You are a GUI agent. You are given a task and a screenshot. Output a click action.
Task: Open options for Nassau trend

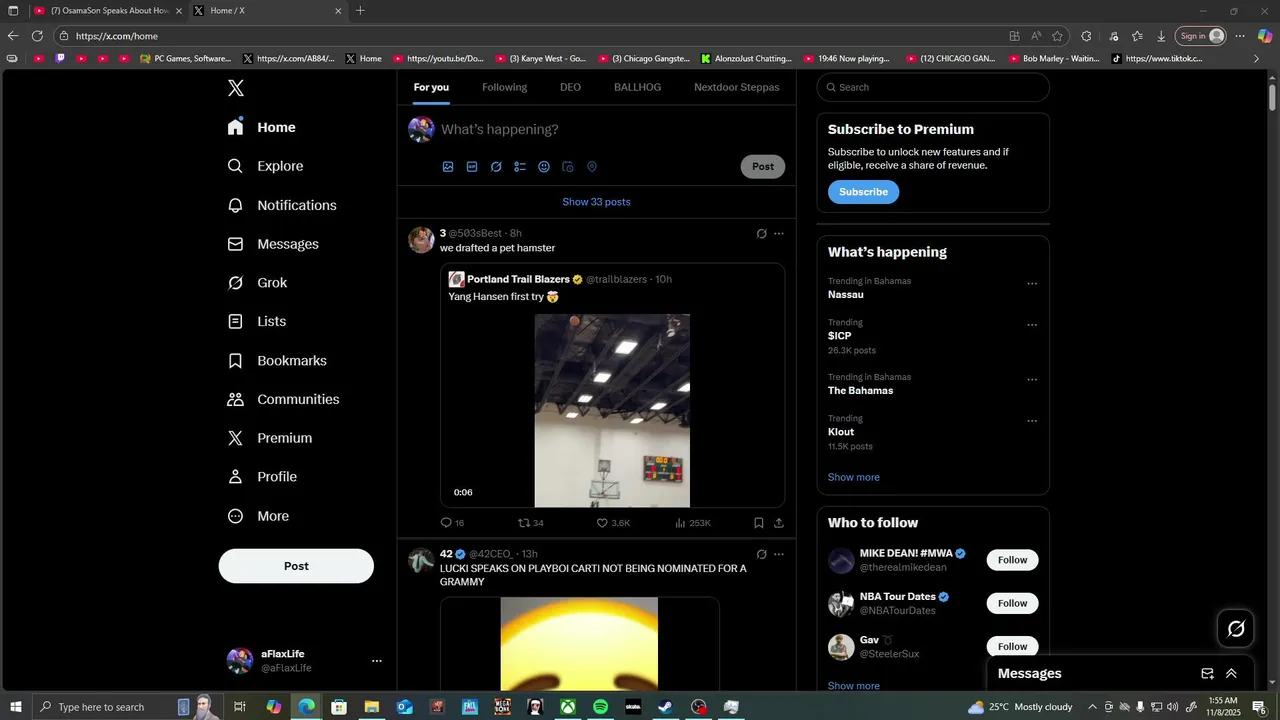click(1032, 284)
